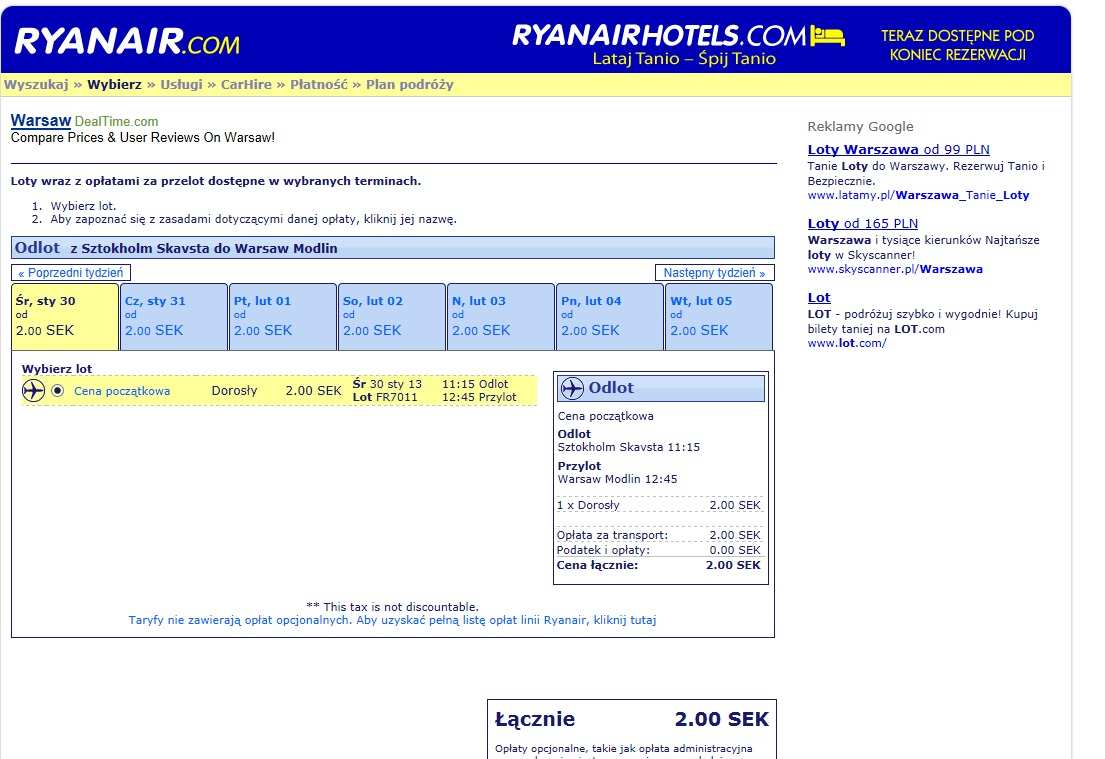This screenshot has height=759, width=1105.
Task: Open the Lot ad headline link
Action: click(819, 297)
